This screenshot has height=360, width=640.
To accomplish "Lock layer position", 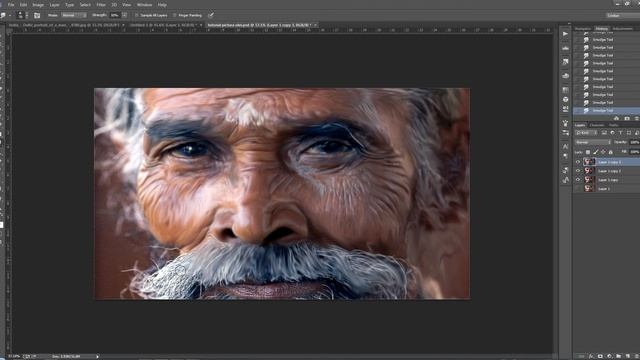I will [603, 152].
